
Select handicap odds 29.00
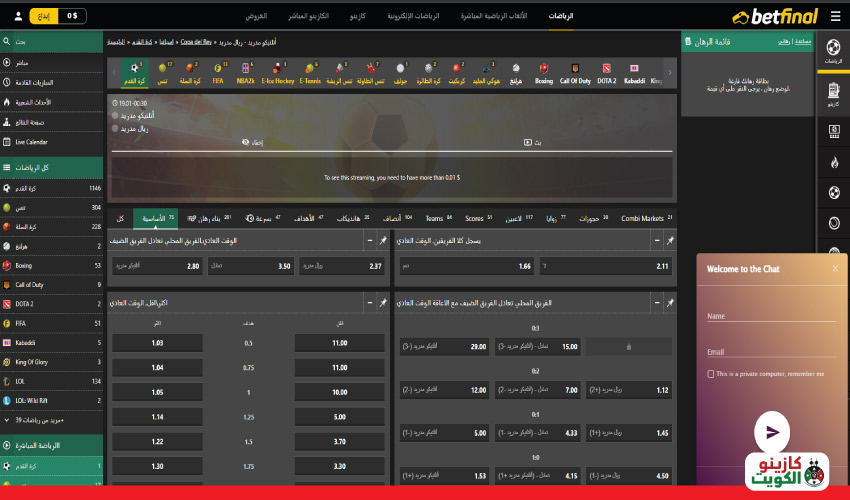[x=444, y=347]
